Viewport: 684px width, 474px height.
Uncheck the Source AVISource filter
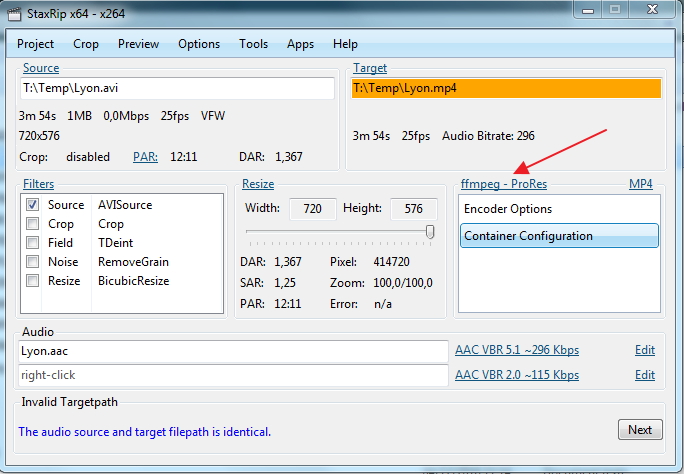pos(32,205)
